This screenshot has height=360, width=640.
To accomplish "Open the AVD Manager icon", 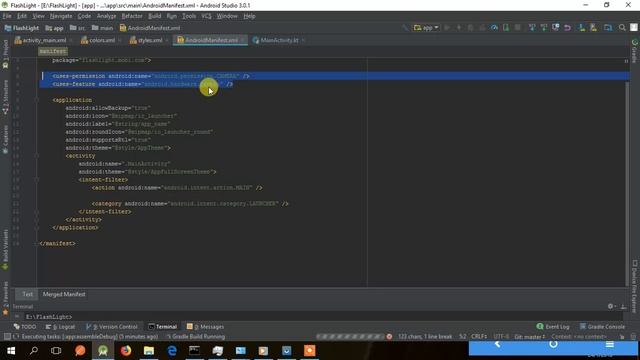I will tap(593, 28).
